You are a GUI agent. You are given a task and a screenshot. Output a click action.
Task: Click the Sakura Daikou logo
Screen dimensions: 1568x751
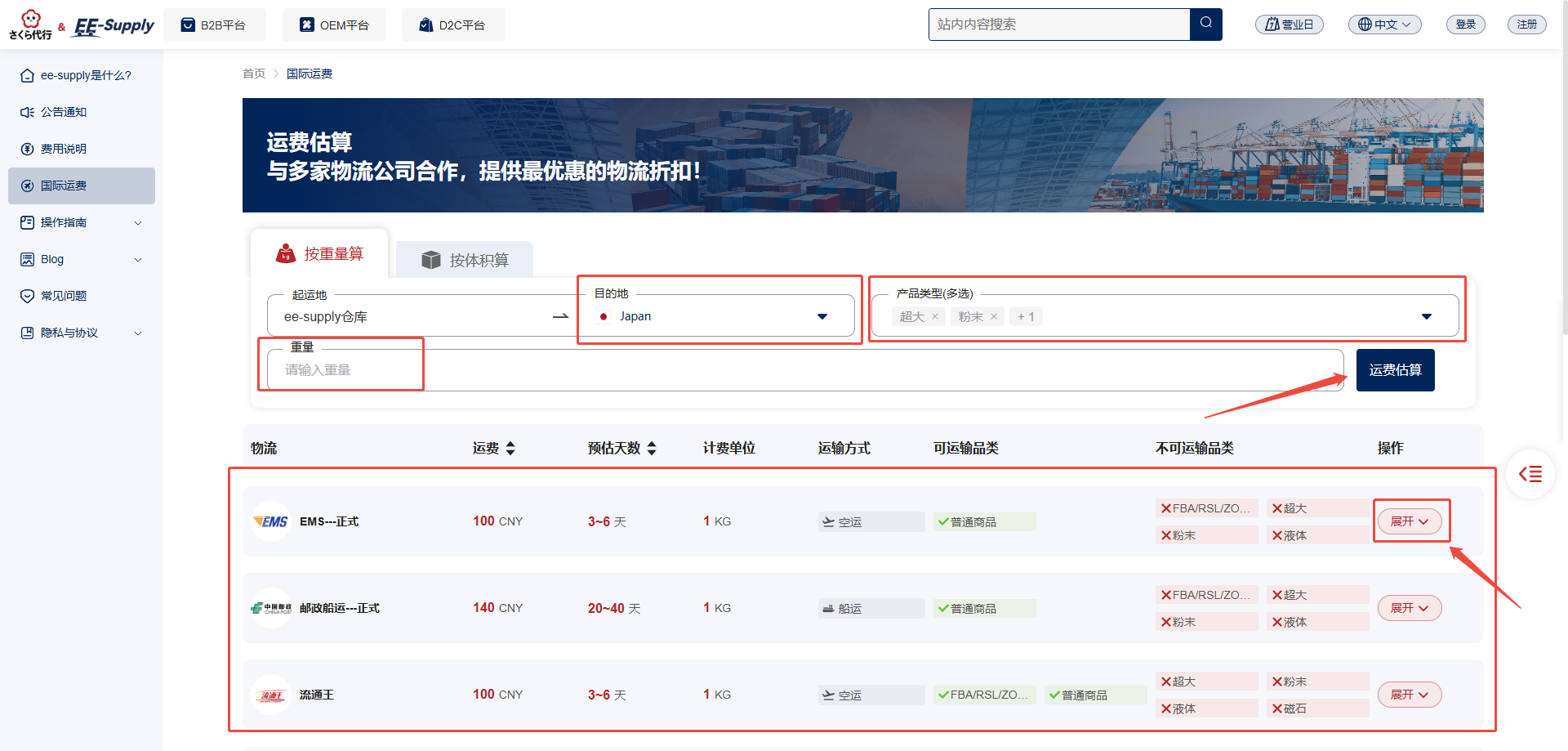coord(30,25)
